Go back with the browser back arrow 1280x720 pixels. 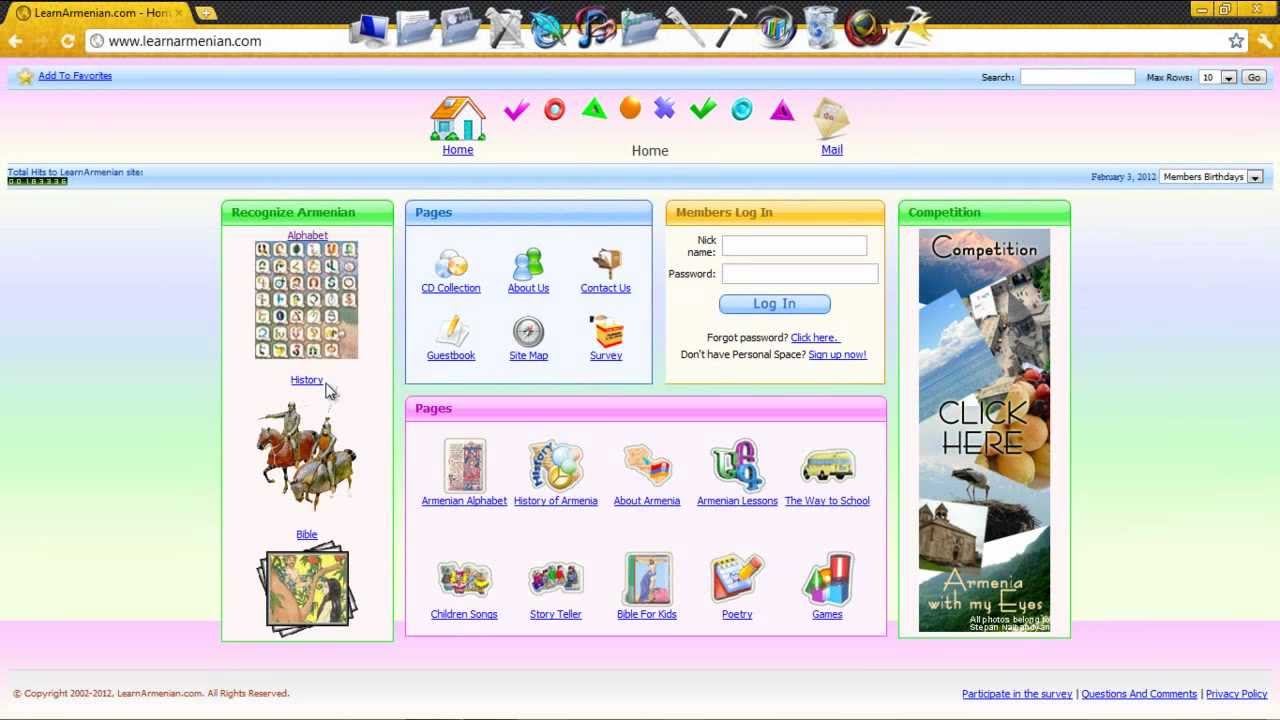click(15, 41)
